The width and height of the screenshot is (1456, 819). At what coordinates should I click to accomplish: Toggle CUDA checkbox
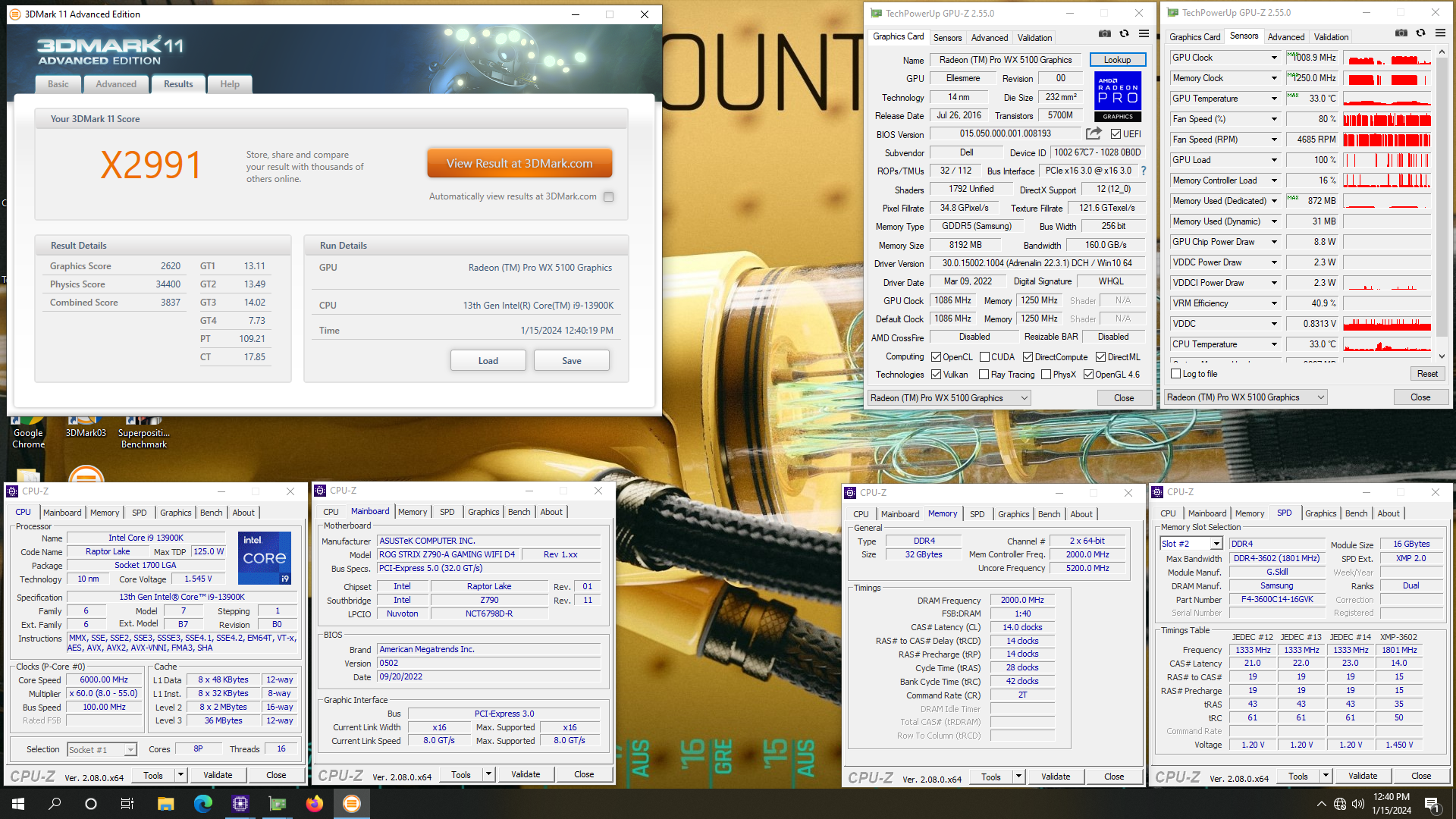pyautogui.click(x=984, y=357)
